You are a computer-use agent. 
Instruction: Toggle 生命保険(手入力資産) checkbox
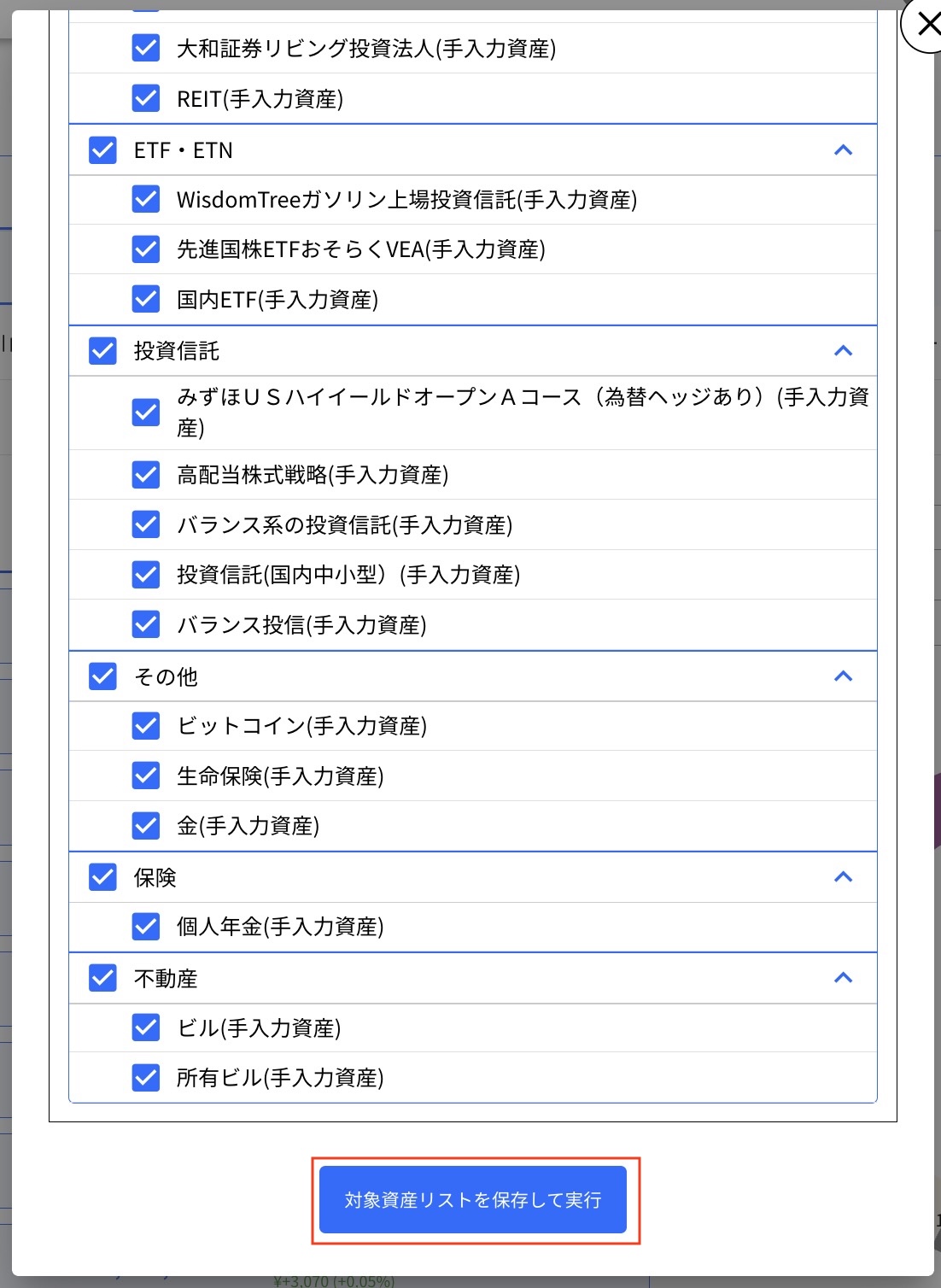(x=145, y=776)
